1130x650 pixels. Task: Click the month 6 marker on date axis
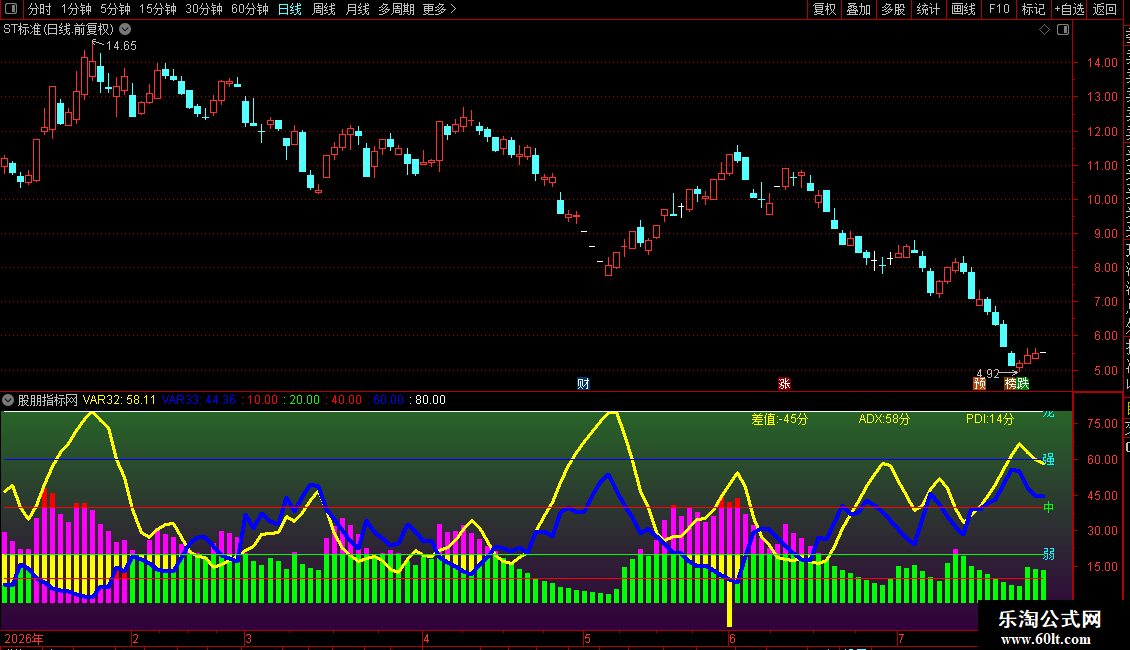[732, 638]
